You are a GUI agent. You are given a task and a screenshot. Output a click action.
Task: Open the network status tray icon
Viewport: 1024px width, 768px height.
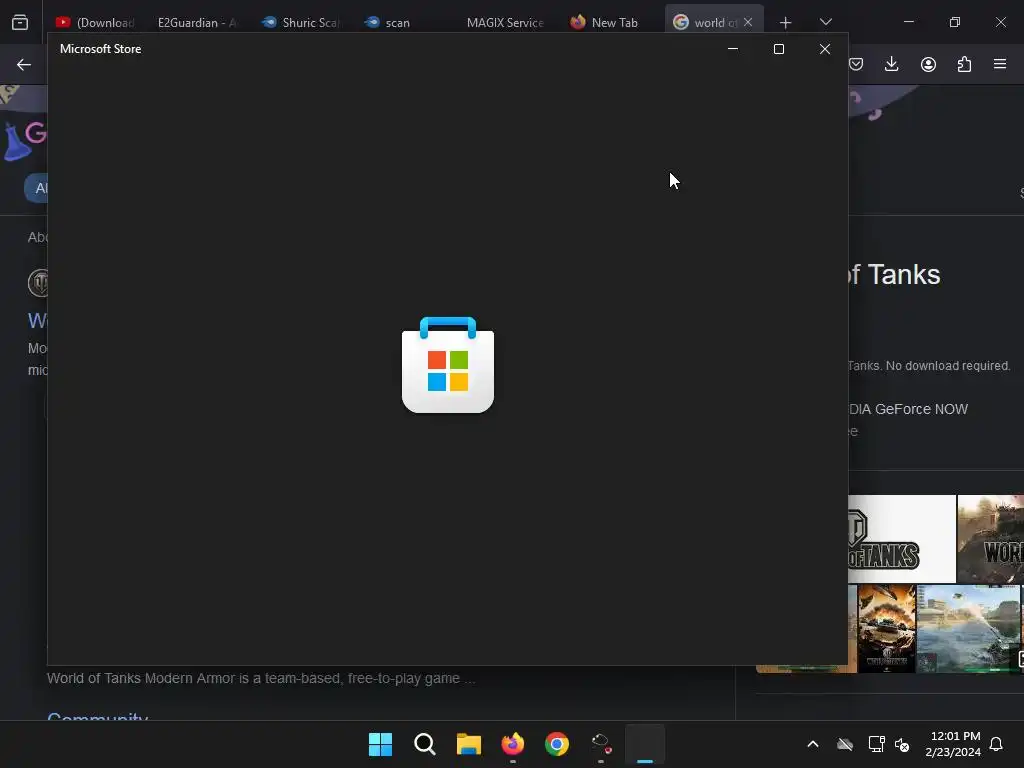click(876, 744)
